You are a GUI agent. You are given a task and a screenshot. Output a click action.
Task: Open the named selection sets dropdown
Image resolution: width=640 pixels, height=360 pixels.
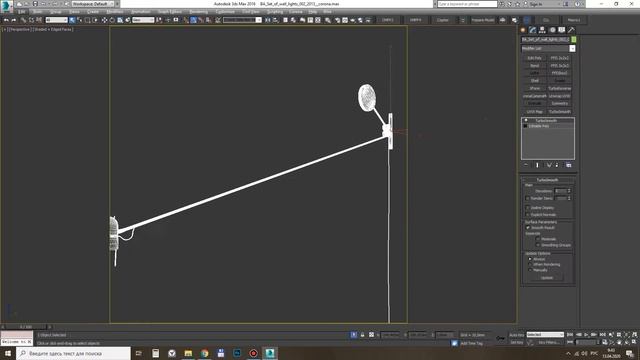[x=242, y=20]
